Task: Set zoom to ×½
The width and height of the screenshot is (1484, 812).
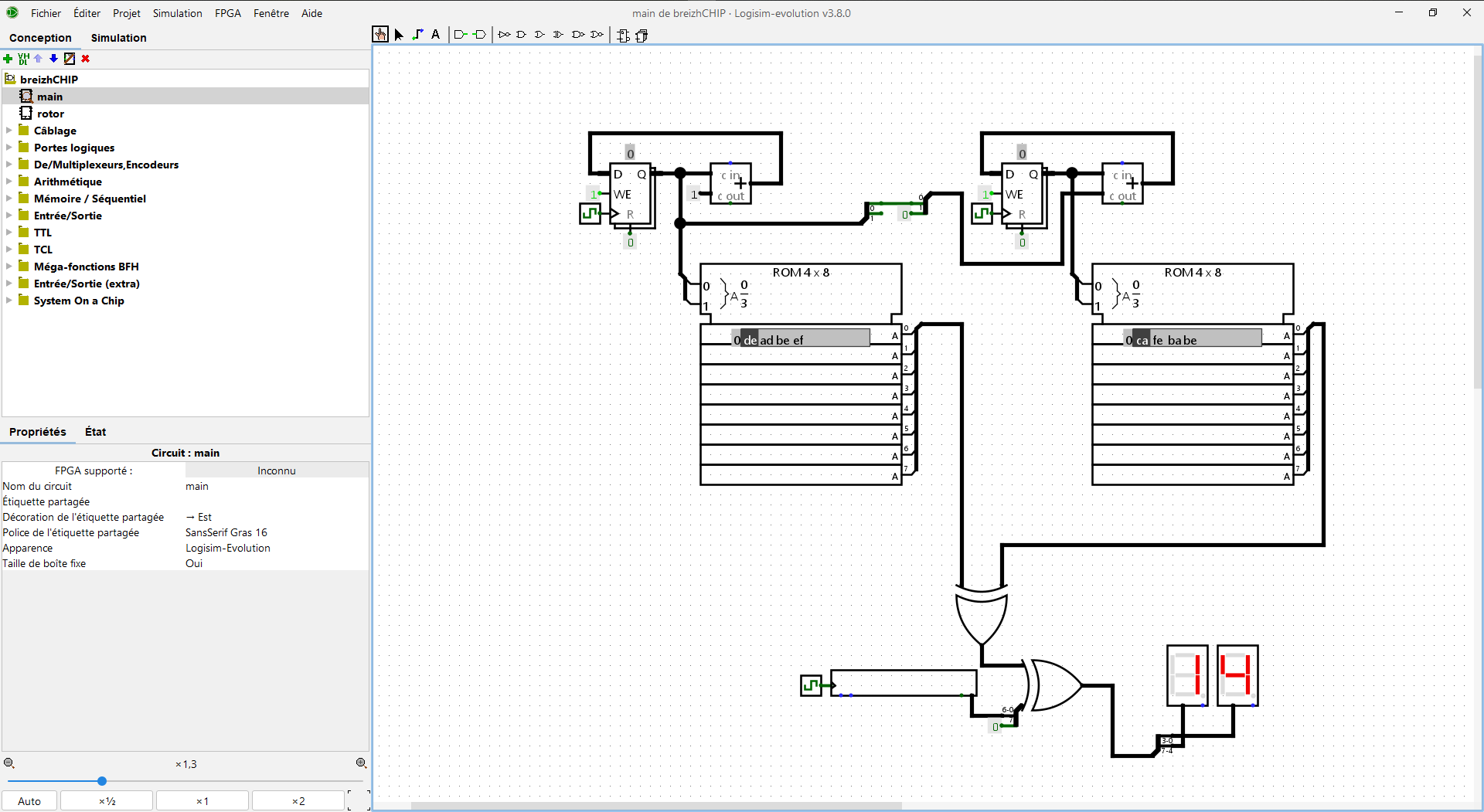Action: tap(107, 801)
